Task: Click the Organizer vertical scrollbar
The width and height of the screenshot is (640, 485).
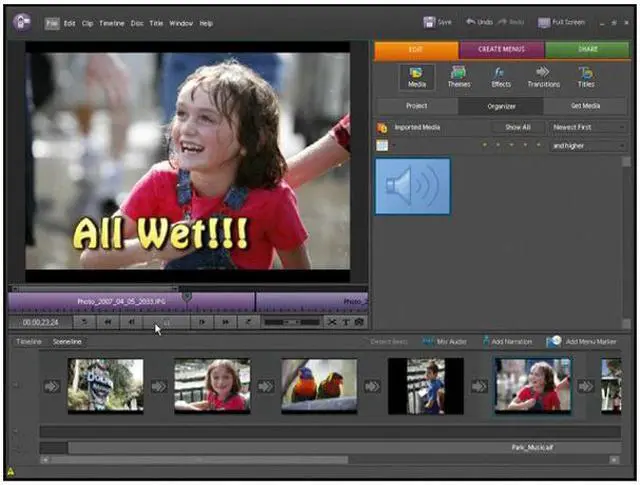Action: coord(626,242)
